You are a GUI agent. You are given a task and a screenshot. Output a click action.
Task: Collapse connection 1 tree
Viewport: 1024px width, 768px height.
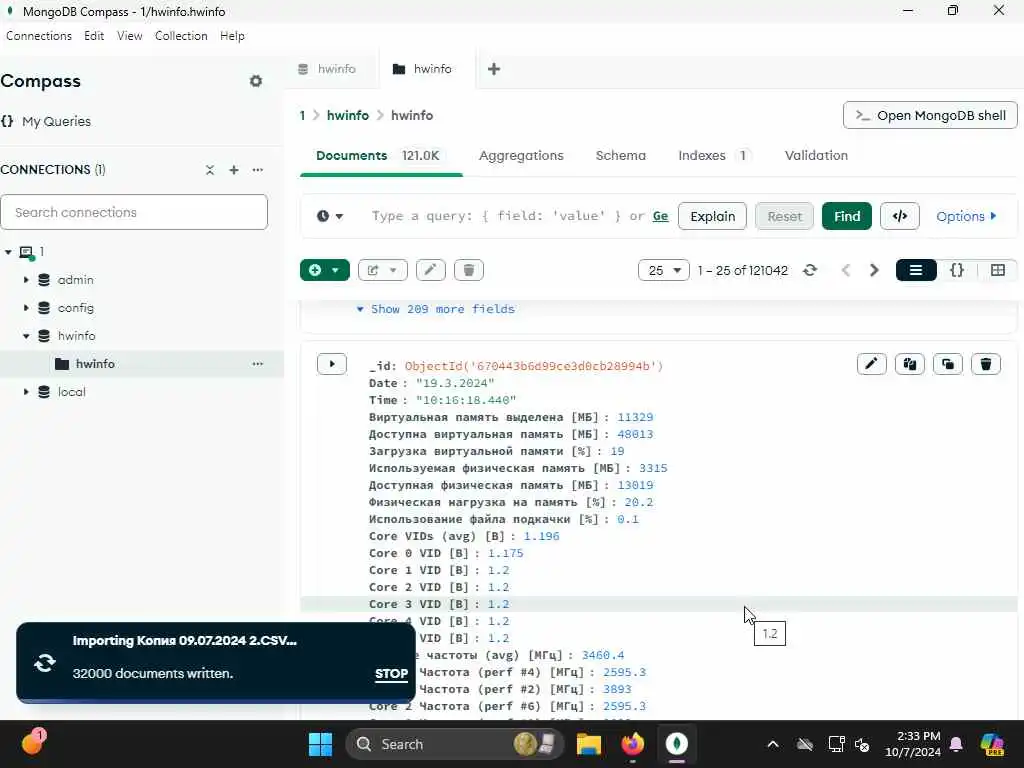[x=8, y=252]
